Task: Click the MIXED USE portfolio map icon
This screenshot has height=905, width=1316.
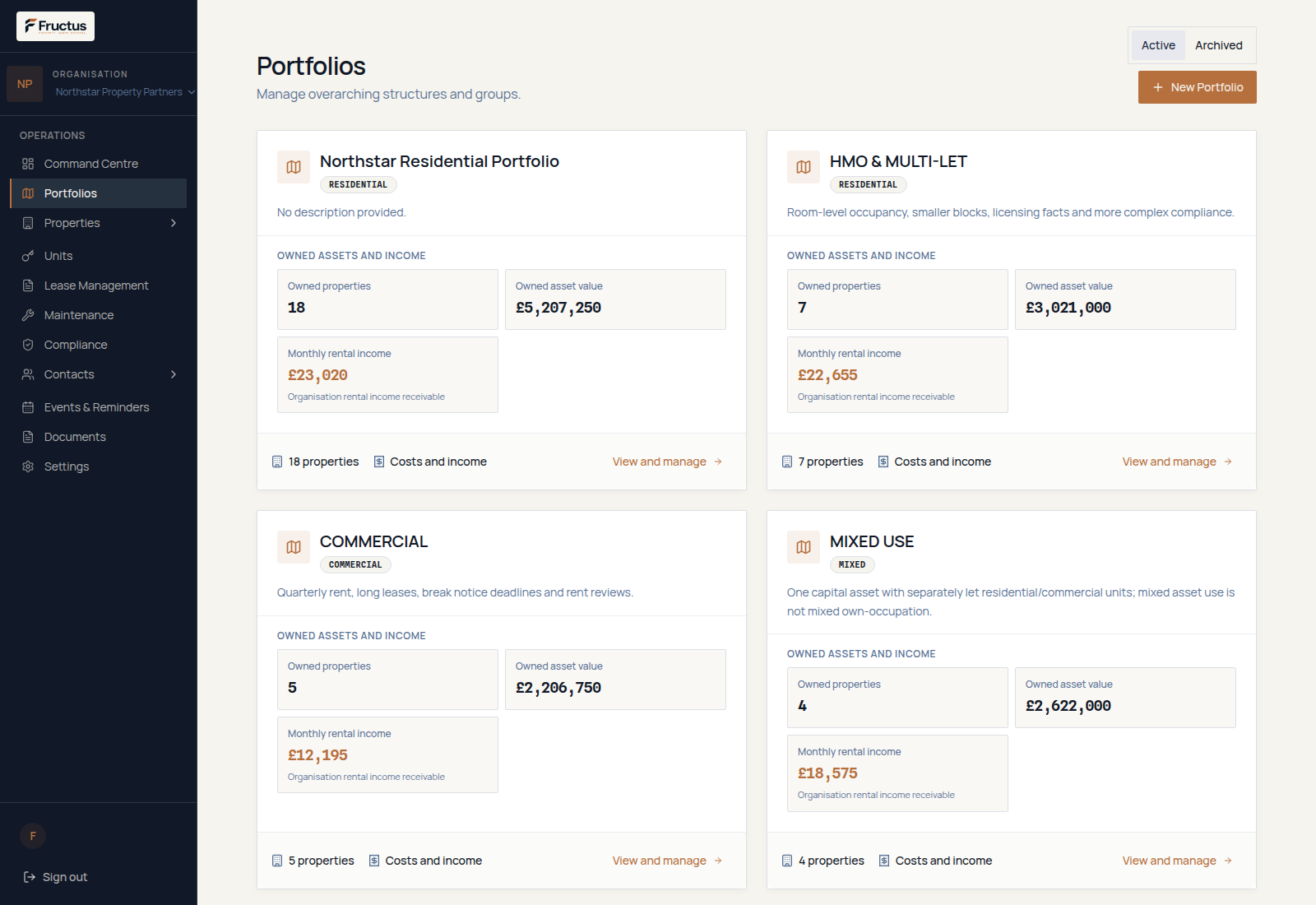Action: [804, 547]
